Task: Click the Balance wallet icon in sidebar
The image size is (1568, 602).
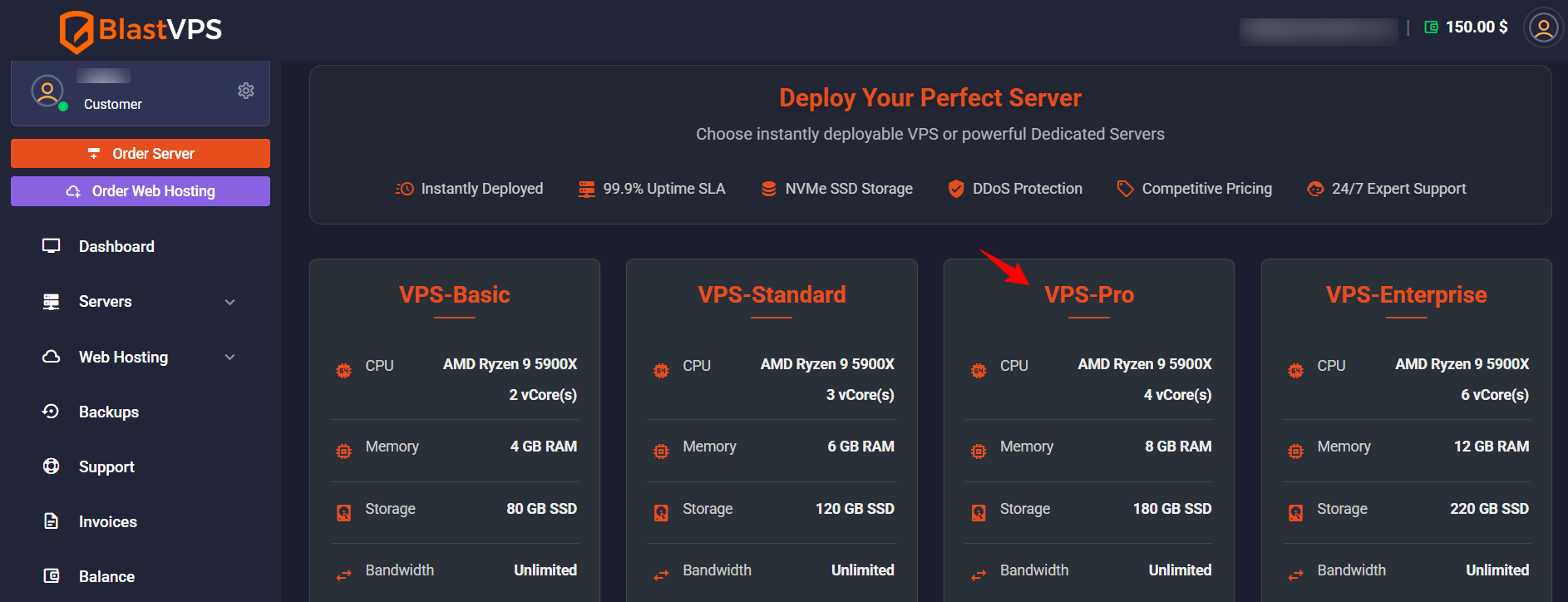Action: [52, 576]
